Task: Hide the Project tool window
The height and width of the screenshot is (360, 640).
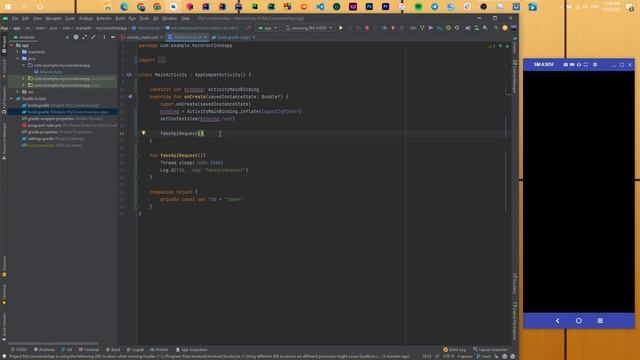Action: (x=113, y=37)
